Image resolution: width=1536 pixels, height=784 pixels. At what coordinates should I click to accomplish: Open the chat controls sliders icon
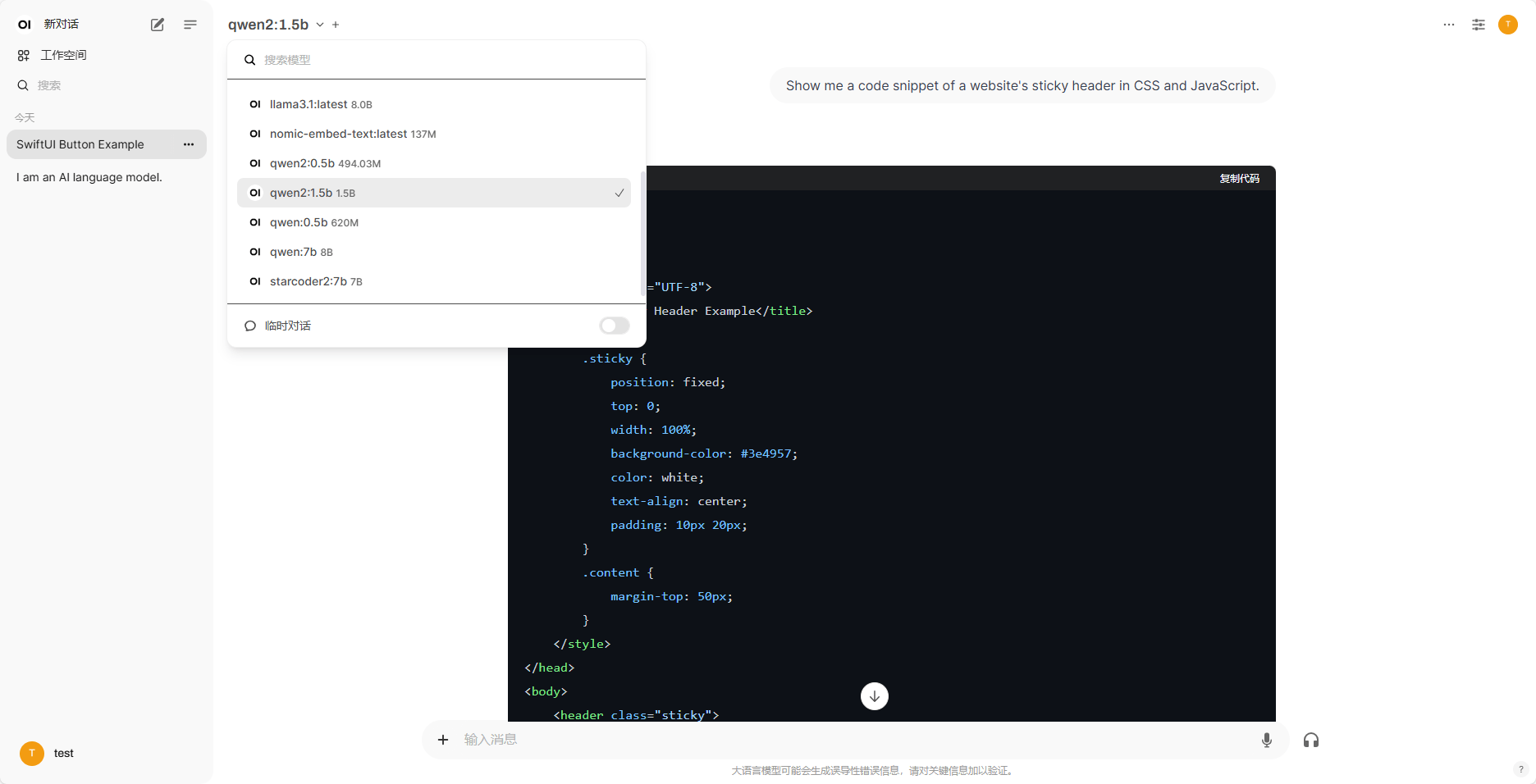click(1479, 25)
